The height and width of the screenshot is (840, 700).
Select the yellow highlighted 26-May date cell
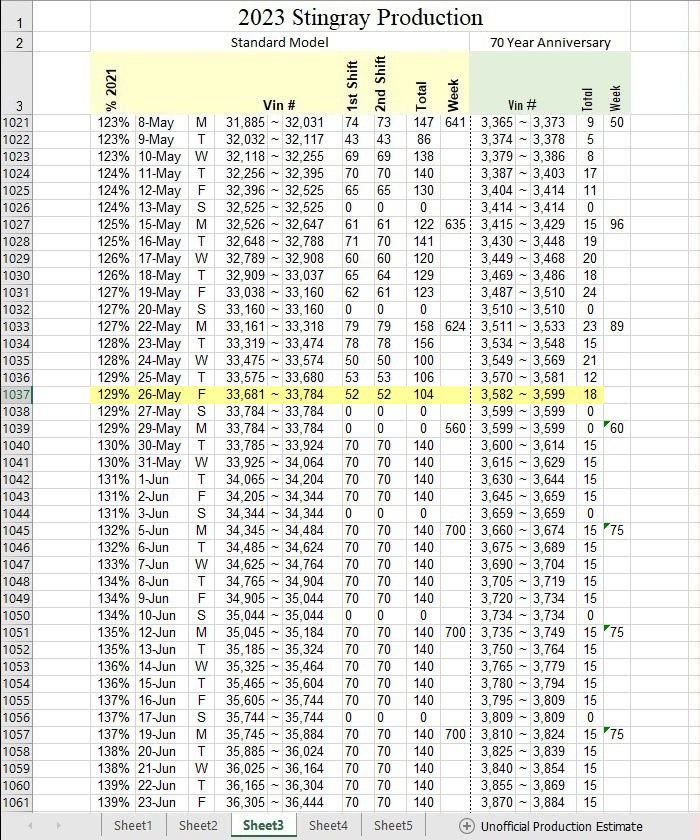(x=155, y=394)
